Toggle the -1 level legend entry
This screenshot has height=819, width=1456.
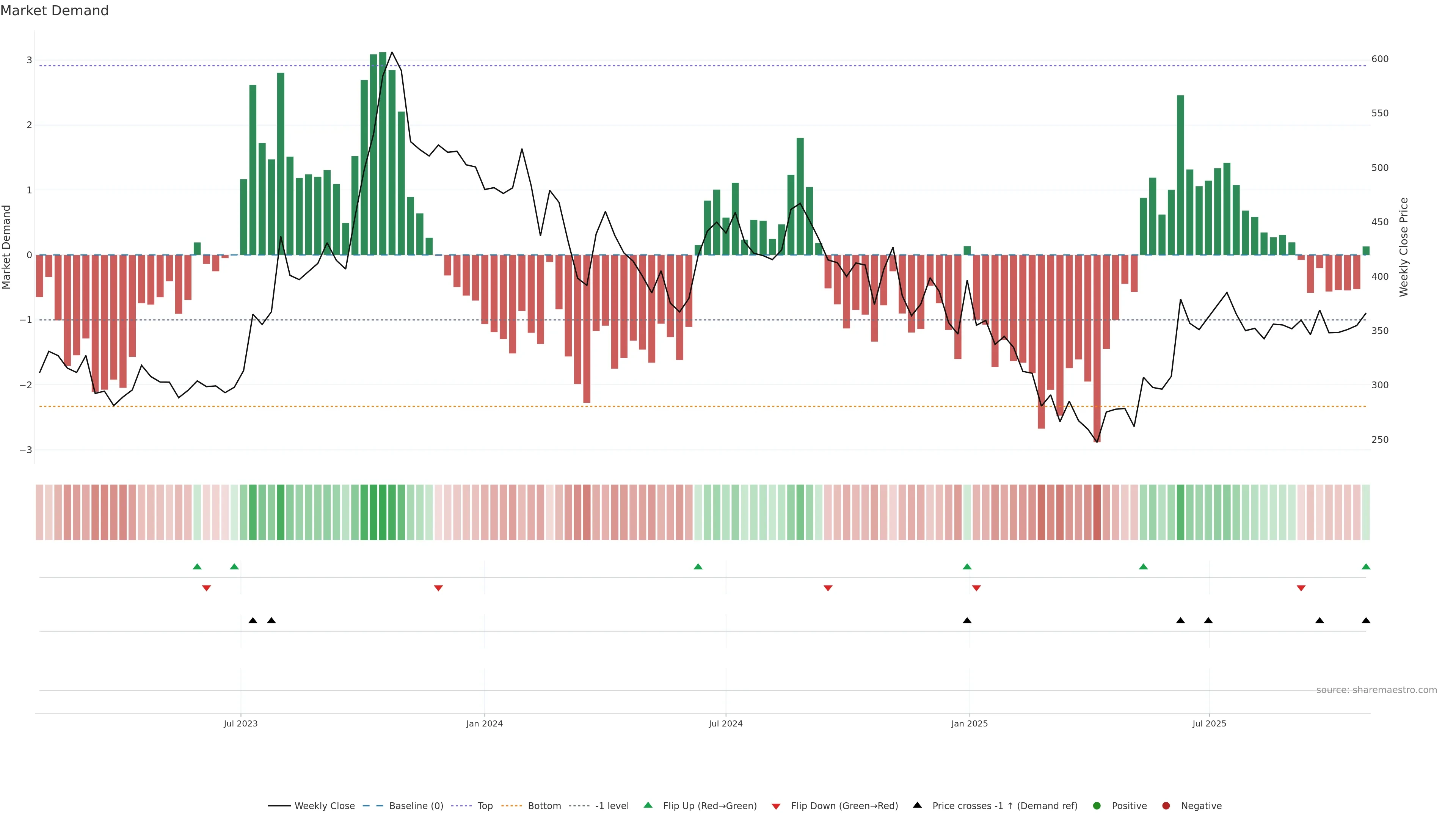pyautogui.click(x=612, y=805)
